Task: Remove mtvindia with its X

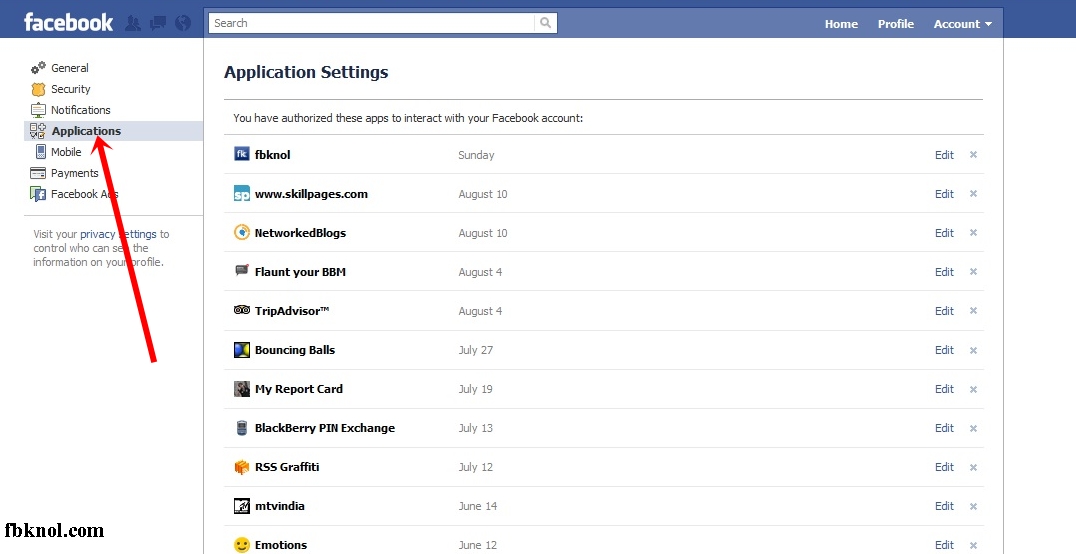Action: [973, 507]
